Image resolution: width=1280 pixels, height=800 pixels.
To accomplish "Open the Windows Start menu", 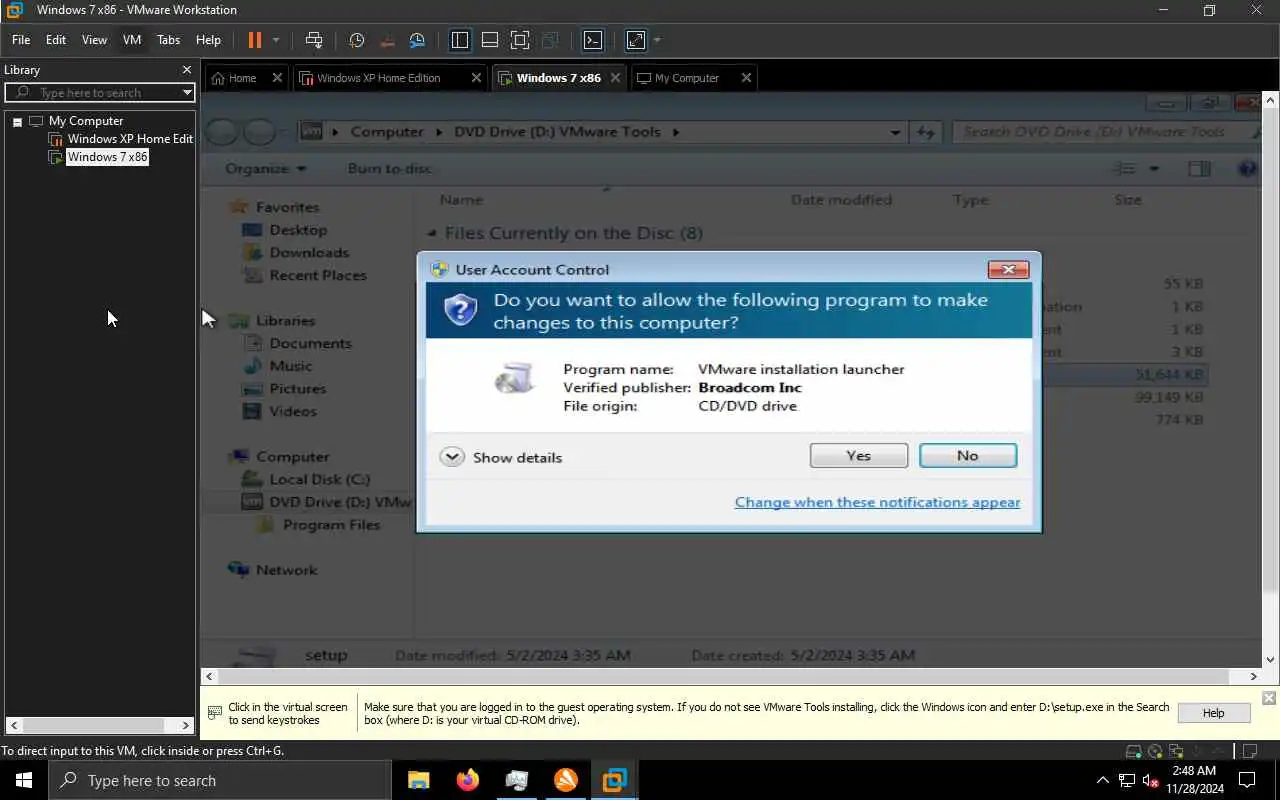I will pos(24,780).
